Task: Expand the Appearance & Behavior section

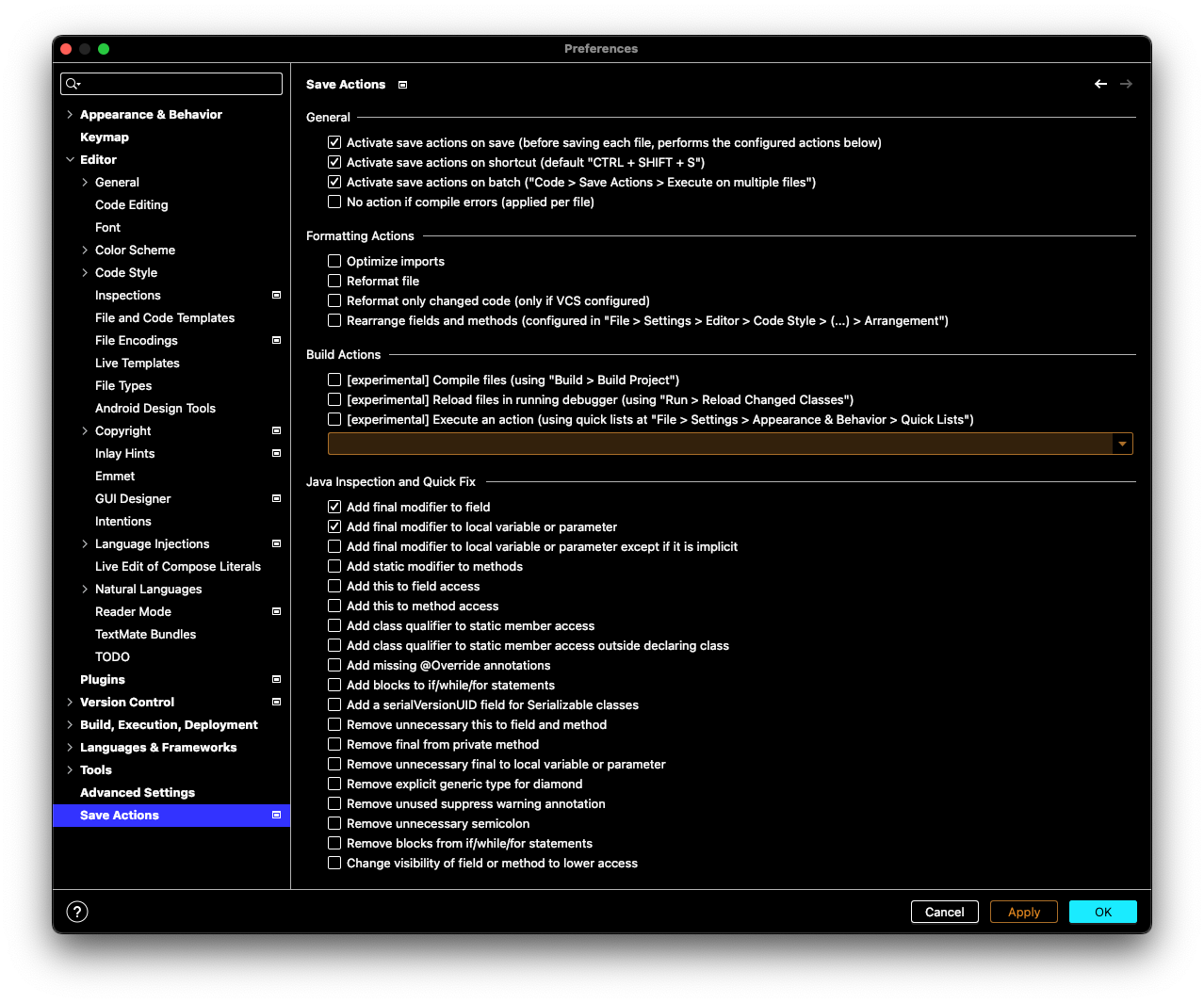Action: (70, 115)
